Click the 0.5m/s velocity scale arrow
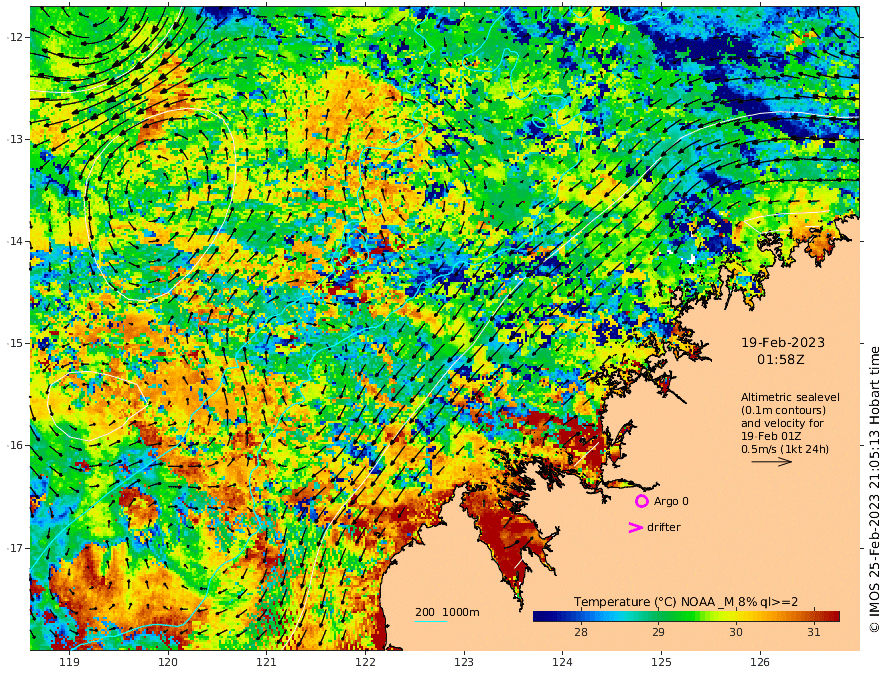This screenshot has width=880, height=680. (772, 462)
